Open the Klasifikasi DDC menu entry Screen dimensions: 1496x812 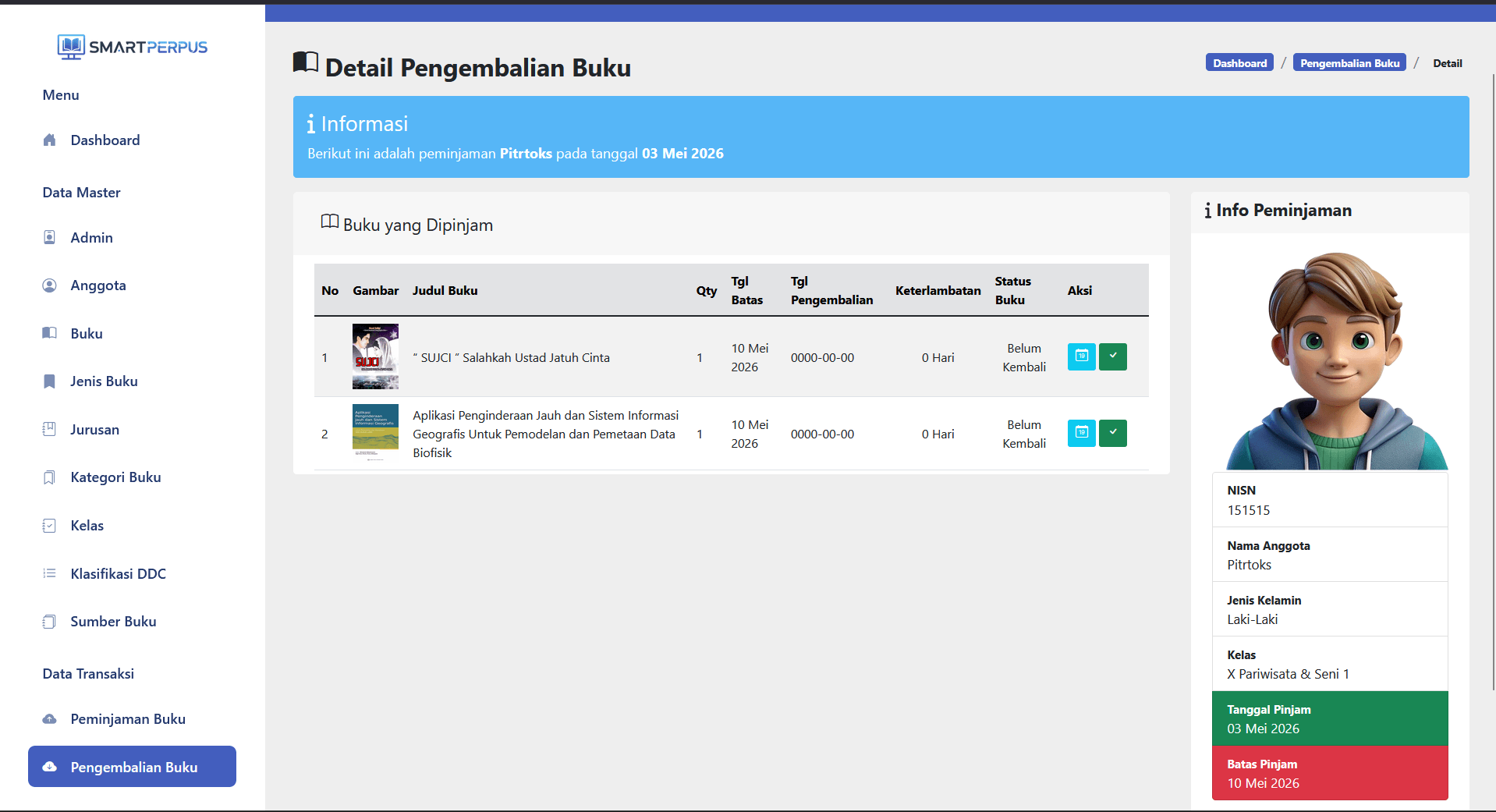132,573
